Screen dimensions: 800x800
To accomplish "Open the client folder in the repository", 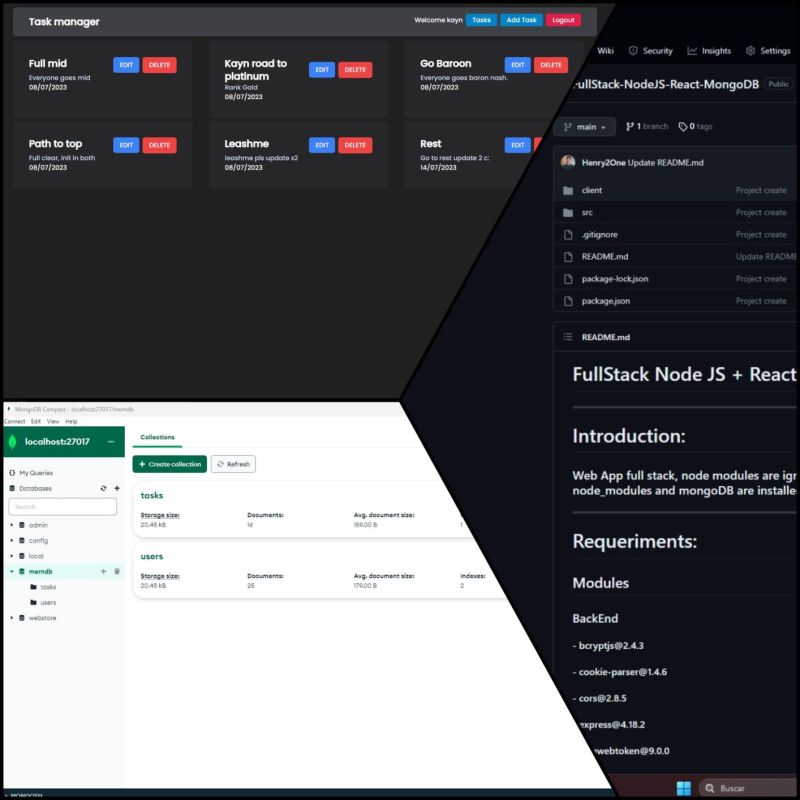I will point(592,190).
